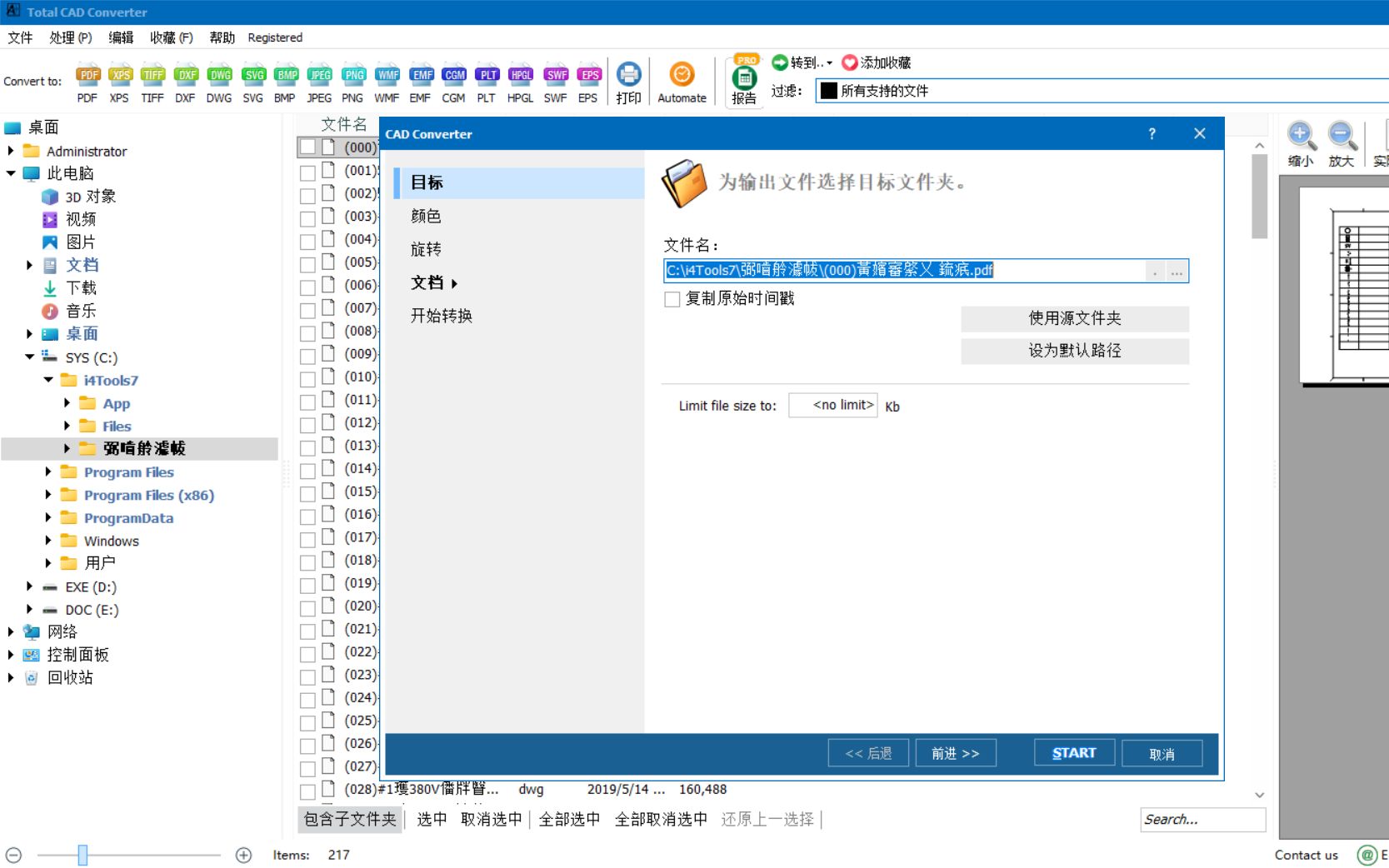Expand the EXE (D:) drive
The width and height of the screenshot is (1389, 868).
[x=30, y=586]
